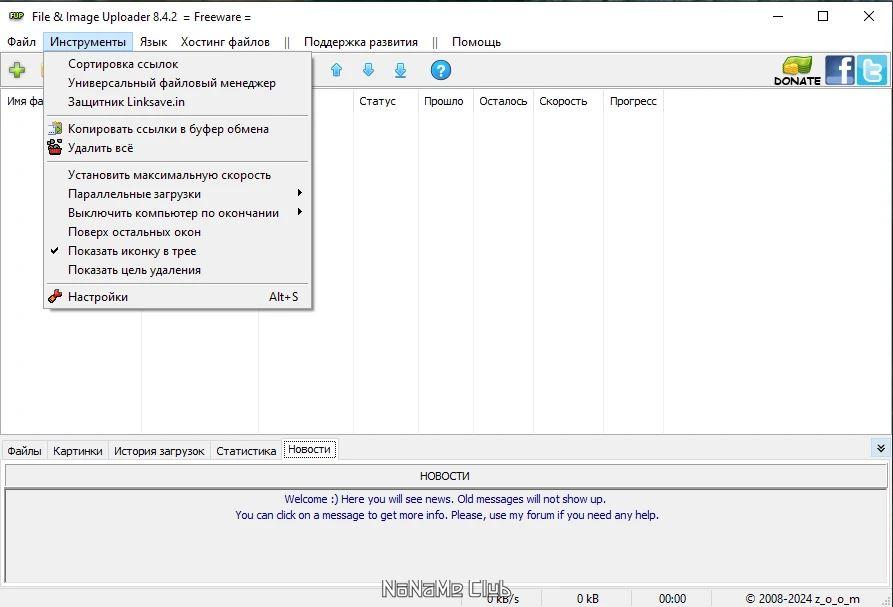Select the 'Новости' tab
The height and width of the screenshot is (607, 893).
point(309,449)
